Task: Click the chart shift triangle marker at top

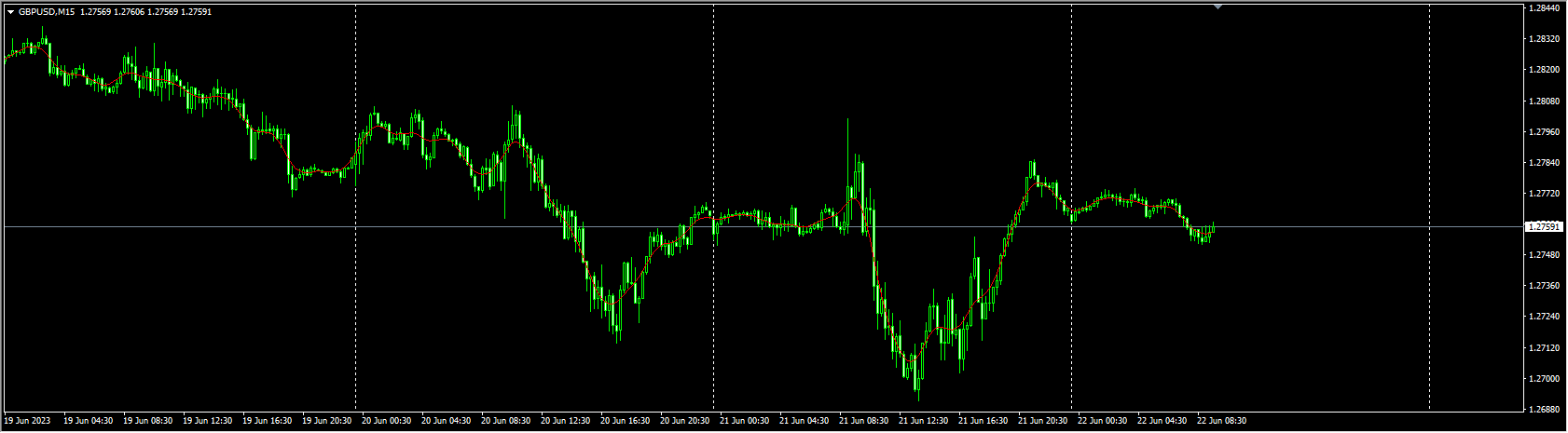Action: pos(1217,7)
